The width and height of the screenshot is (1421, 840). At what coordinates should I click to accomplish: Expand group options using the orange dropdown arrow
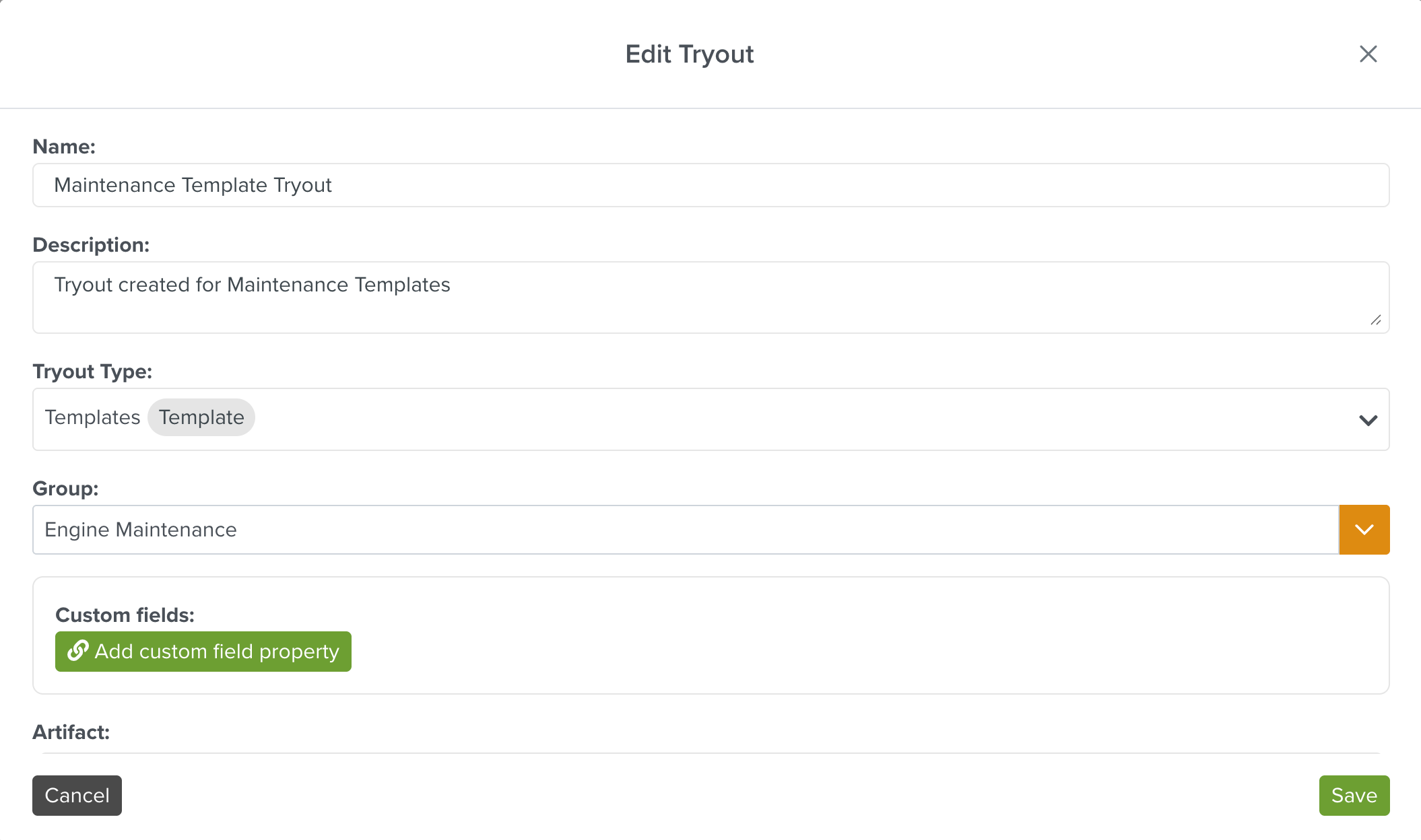(x=1364, y=529)
